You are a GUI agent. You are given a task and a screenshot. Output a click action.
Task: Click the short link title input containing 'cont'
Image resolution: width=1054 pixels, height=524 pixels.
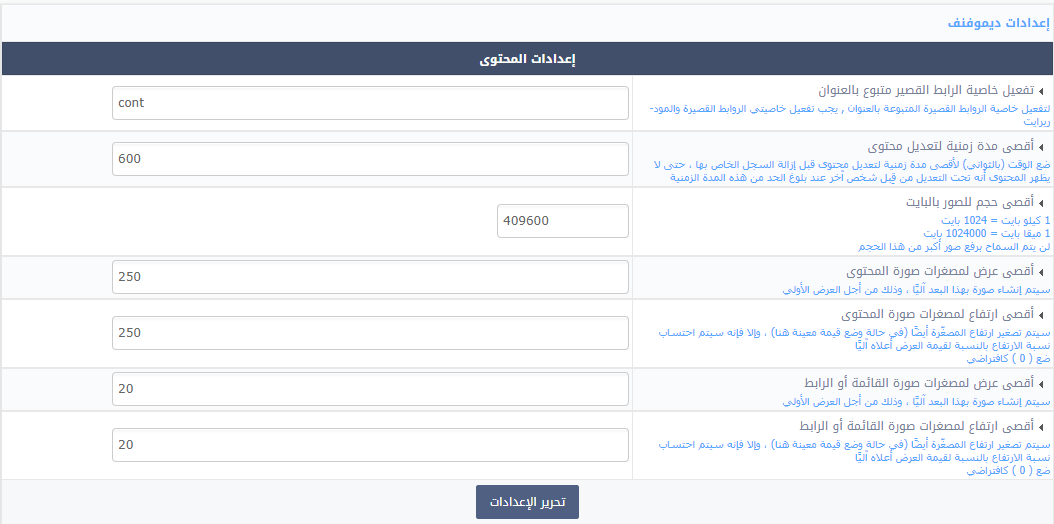point(370,103)
